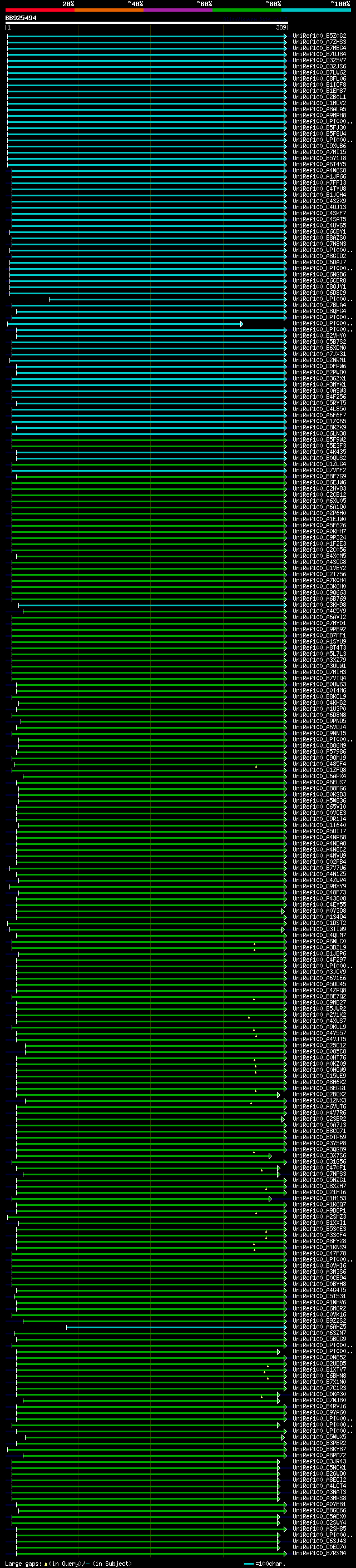Select the UniRef100_A1JP66 label
Image resolution: width=356 pixels, height=1568 pixels.
(319, 176)
